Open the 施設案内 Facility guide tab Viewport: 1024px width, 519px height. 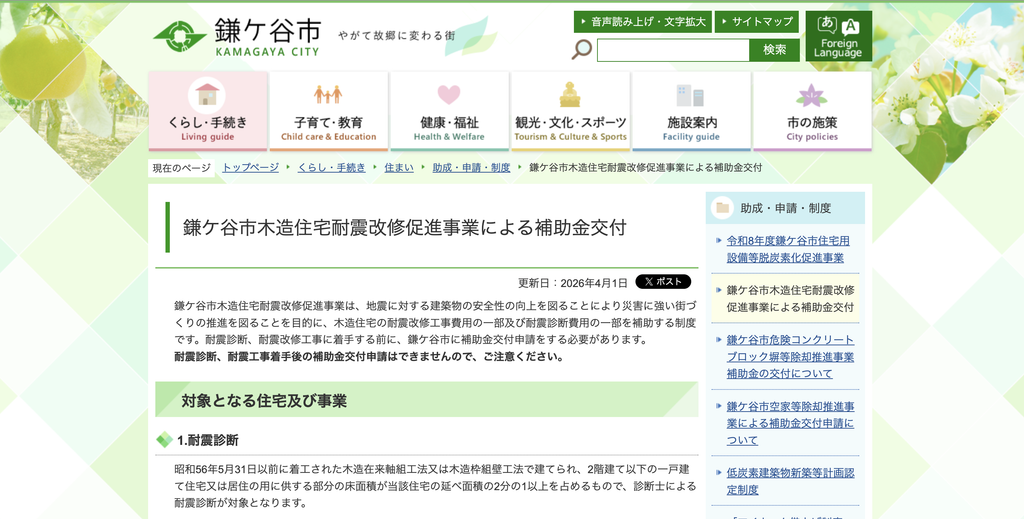(x=691, y=111)
